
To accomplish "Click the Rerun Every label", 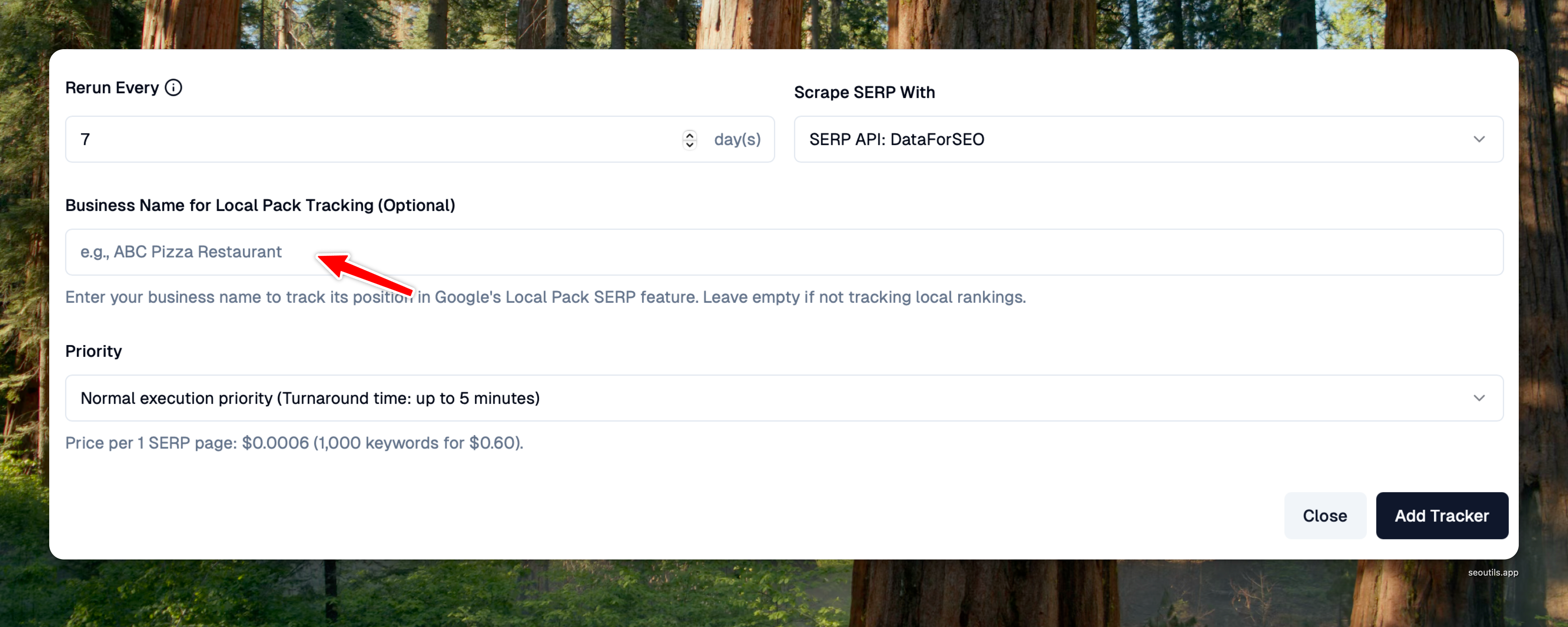I will pyautogui.click(x=112, y=88).
